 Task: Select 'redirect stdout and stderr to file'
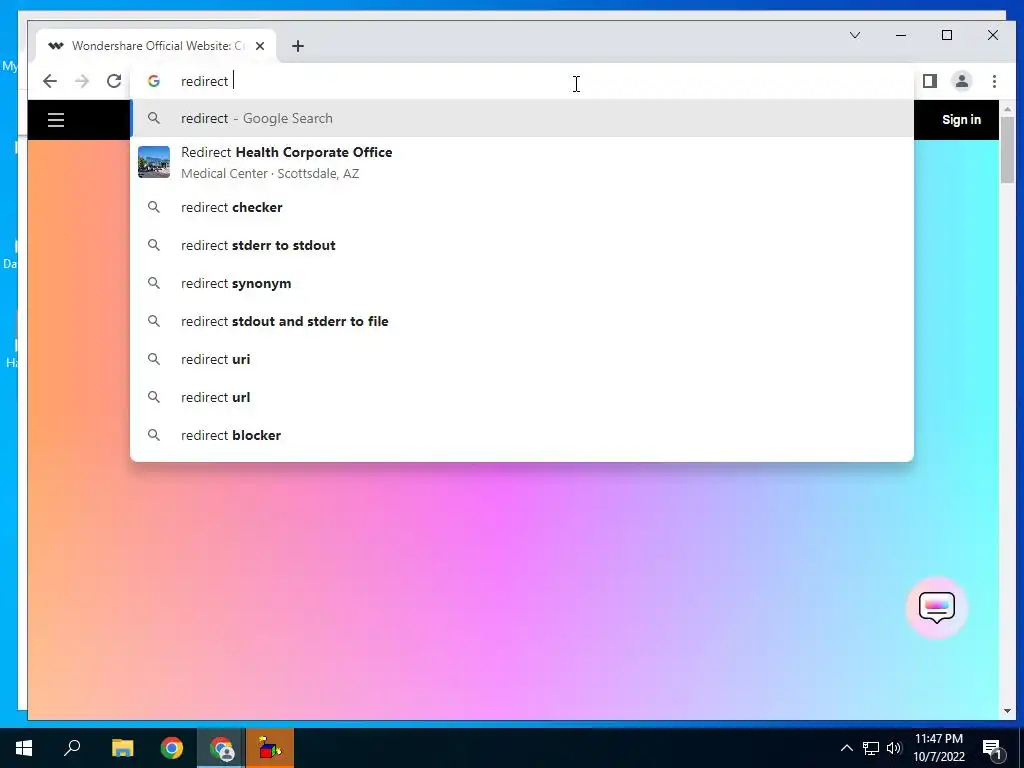(522, 321)
